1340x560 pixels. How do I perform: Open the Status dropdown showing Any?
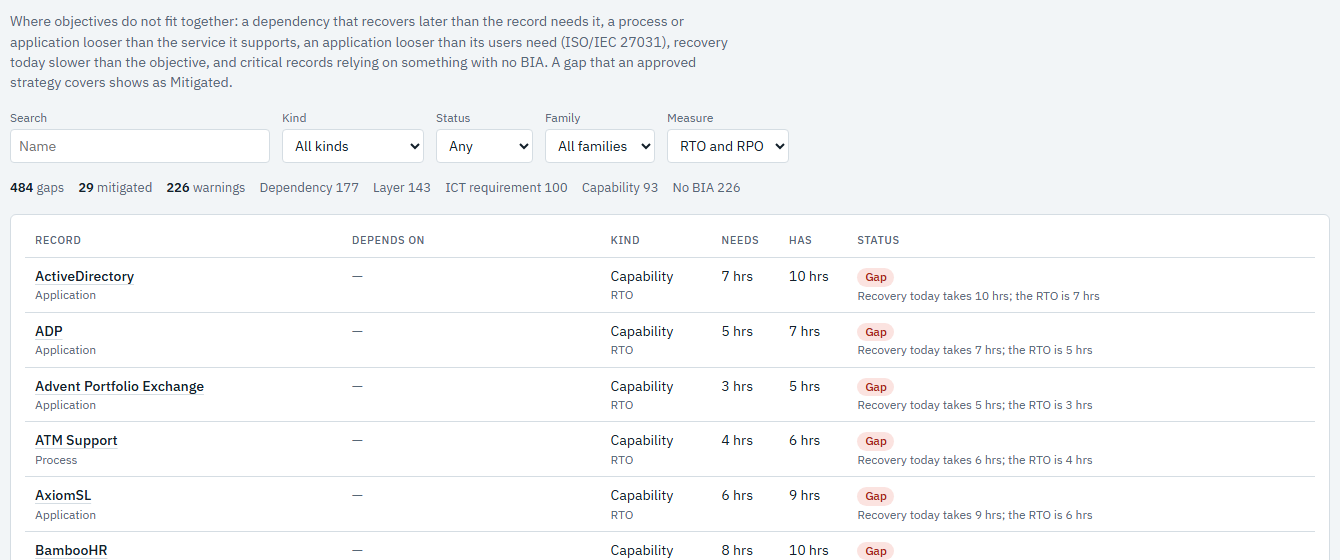tap(484, 146)
